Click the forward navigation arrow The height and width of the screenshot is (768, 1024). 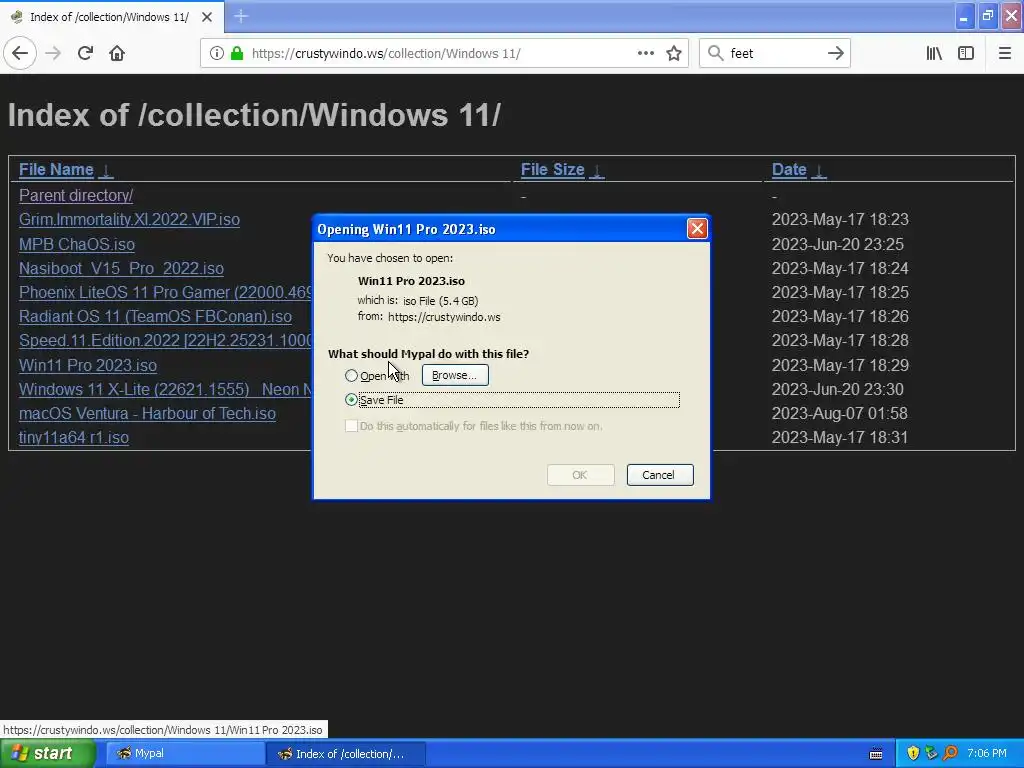click(x=54, y=54)
